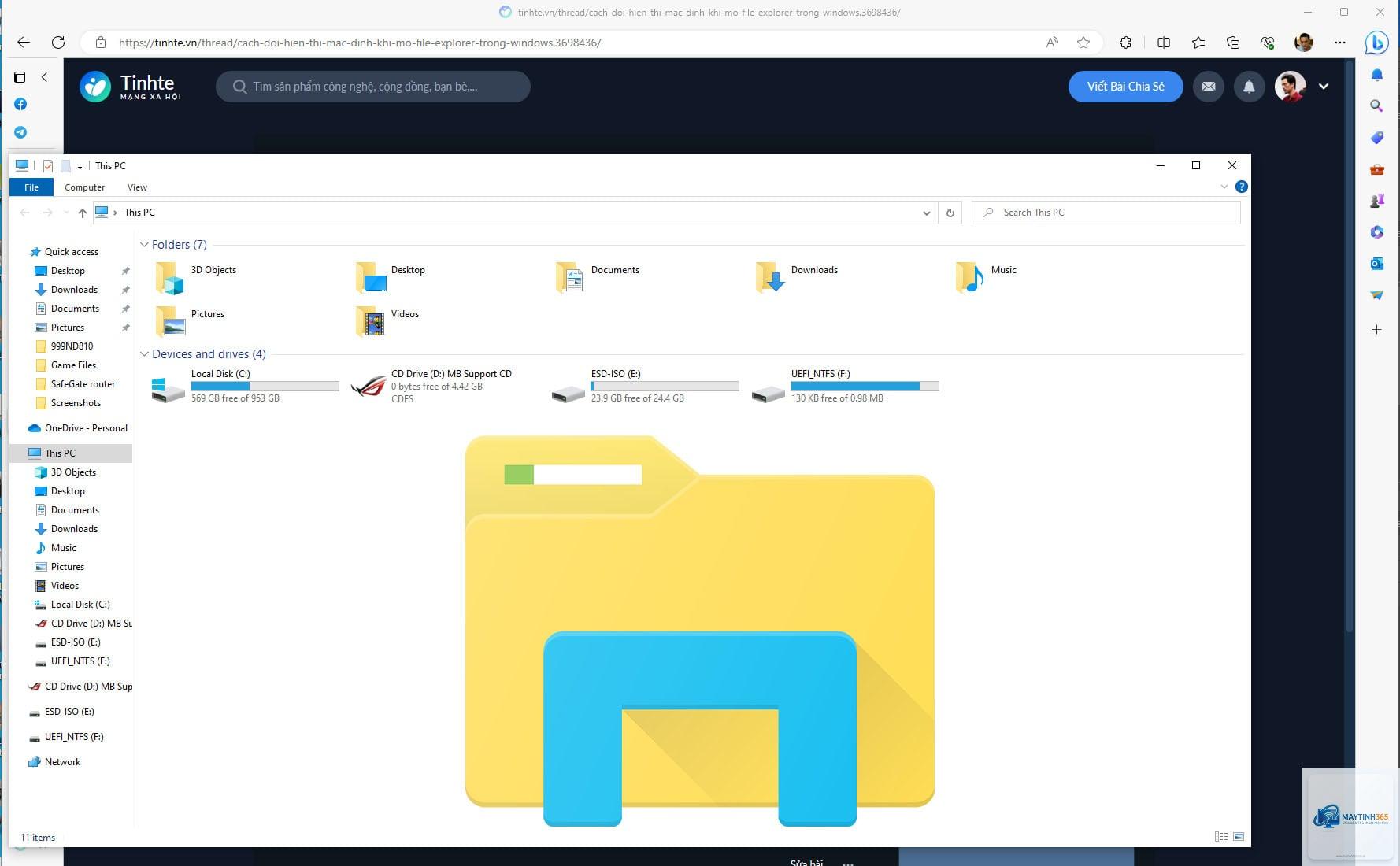Collapse the Devices and drives group
Viewport: 1400px width, 866px height.
(144, 354)
